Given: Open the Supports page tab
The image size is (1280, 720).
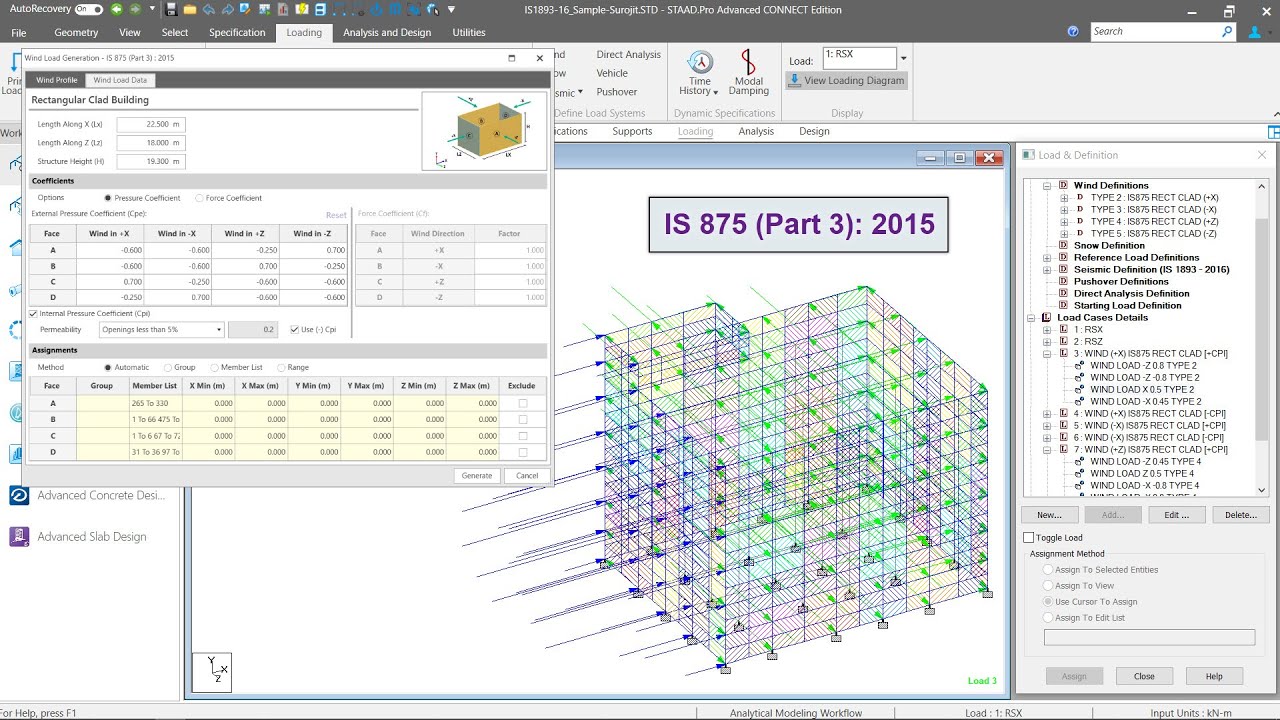Looking at the screenshot, I should pos(632,131).
